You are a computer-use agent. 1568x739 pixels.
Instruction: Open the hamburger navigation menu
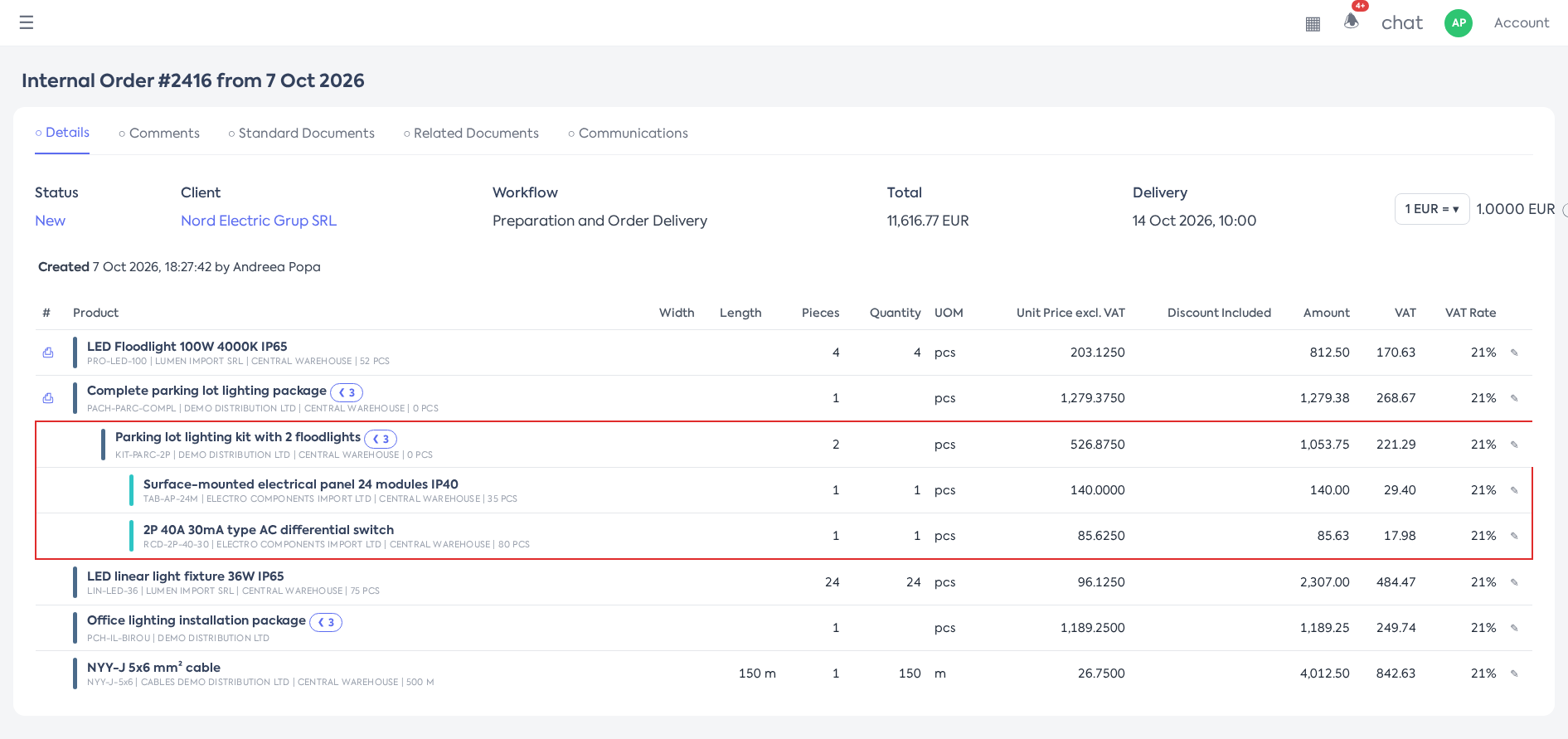coord(27,22)
